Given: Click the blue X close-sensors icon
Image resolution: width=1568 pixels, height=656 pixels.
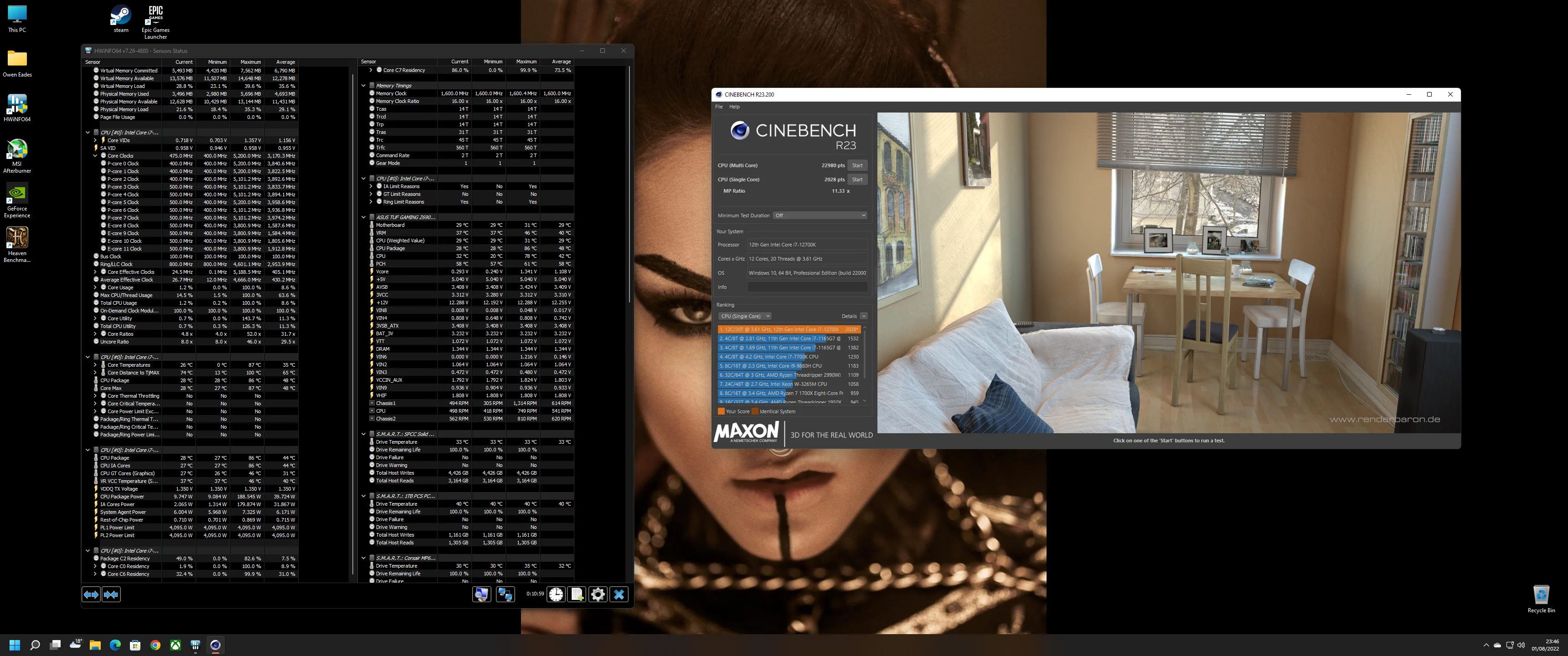Looking at the screenshot, I should click(x=619, y=594).
